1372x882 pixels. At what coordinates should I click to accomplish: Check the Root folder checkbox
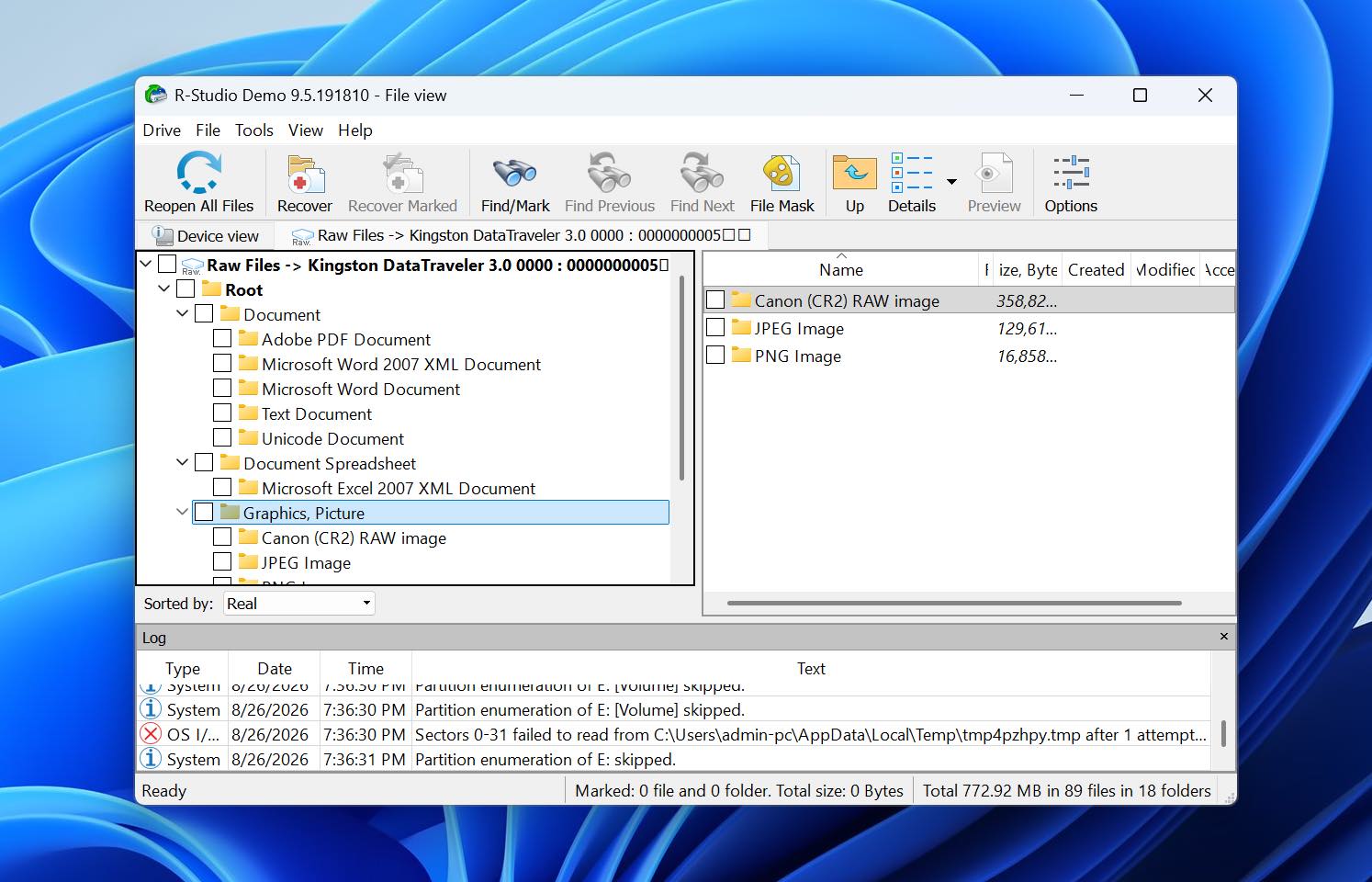pyautogui.click(x=186, y=289)
